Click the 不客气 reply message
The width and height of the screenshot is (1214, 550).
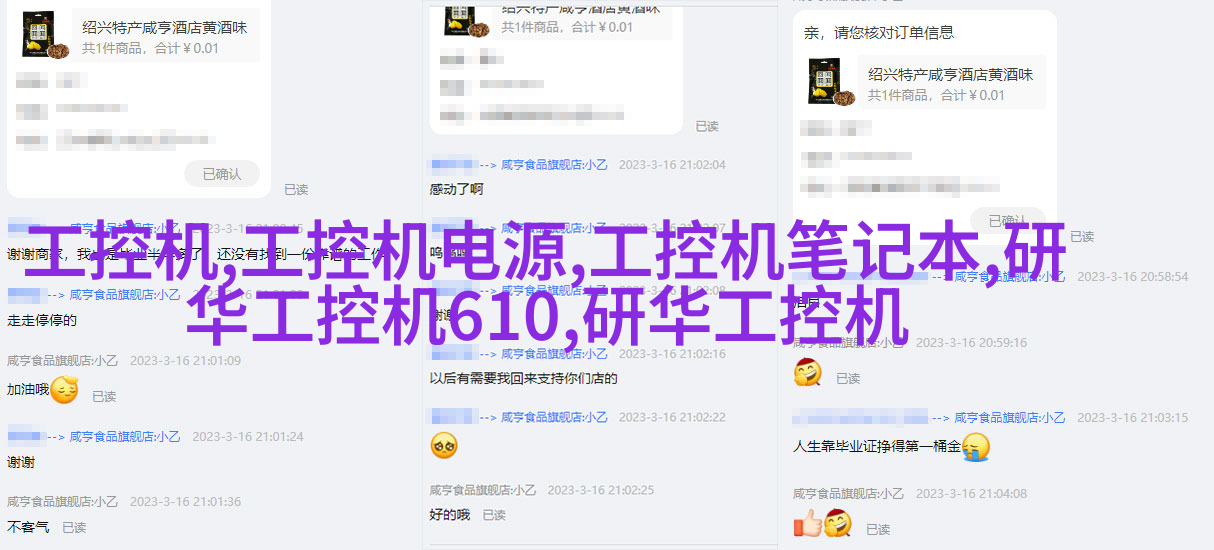pos(28,526)
